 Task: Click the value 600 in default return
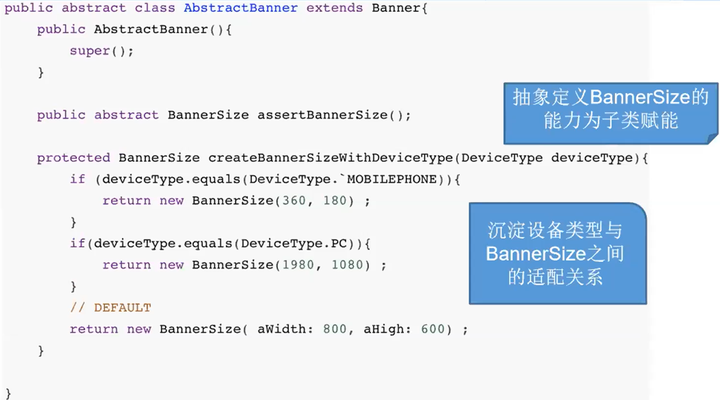pos(433,329)
